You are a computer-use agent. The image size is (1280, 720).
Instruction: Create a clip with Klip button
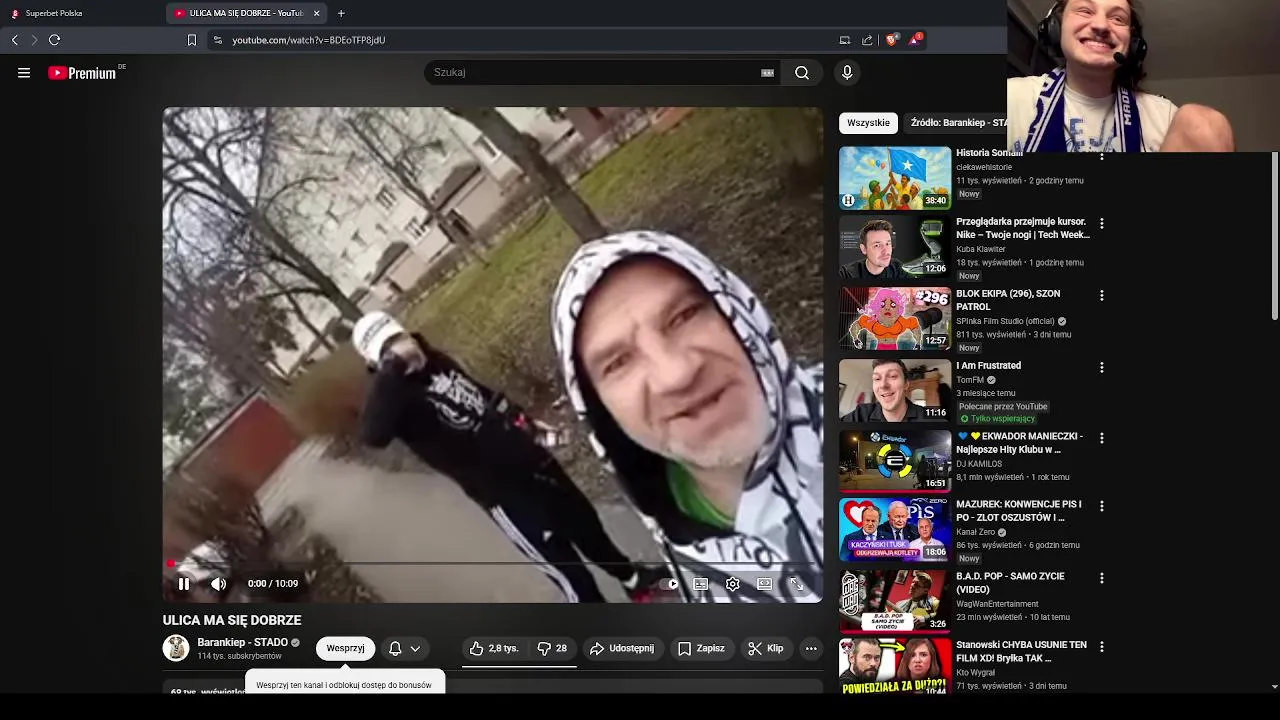(x=766, y=649)
